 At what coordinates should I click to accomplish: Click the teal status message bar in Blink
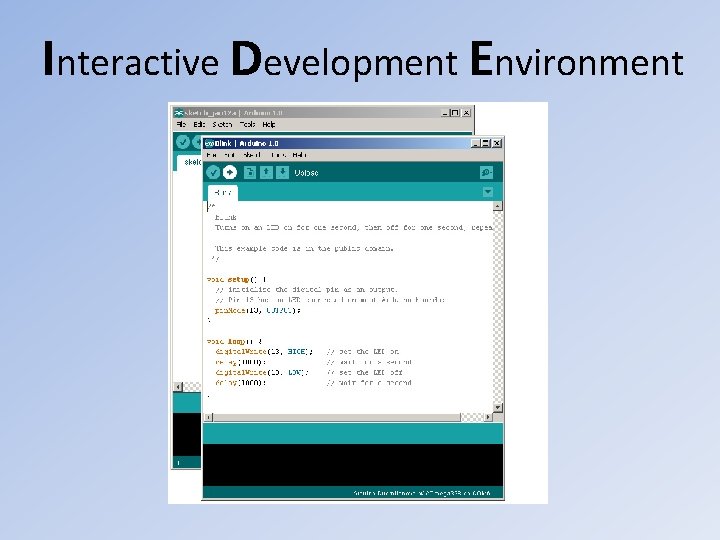tap(353, 433)
